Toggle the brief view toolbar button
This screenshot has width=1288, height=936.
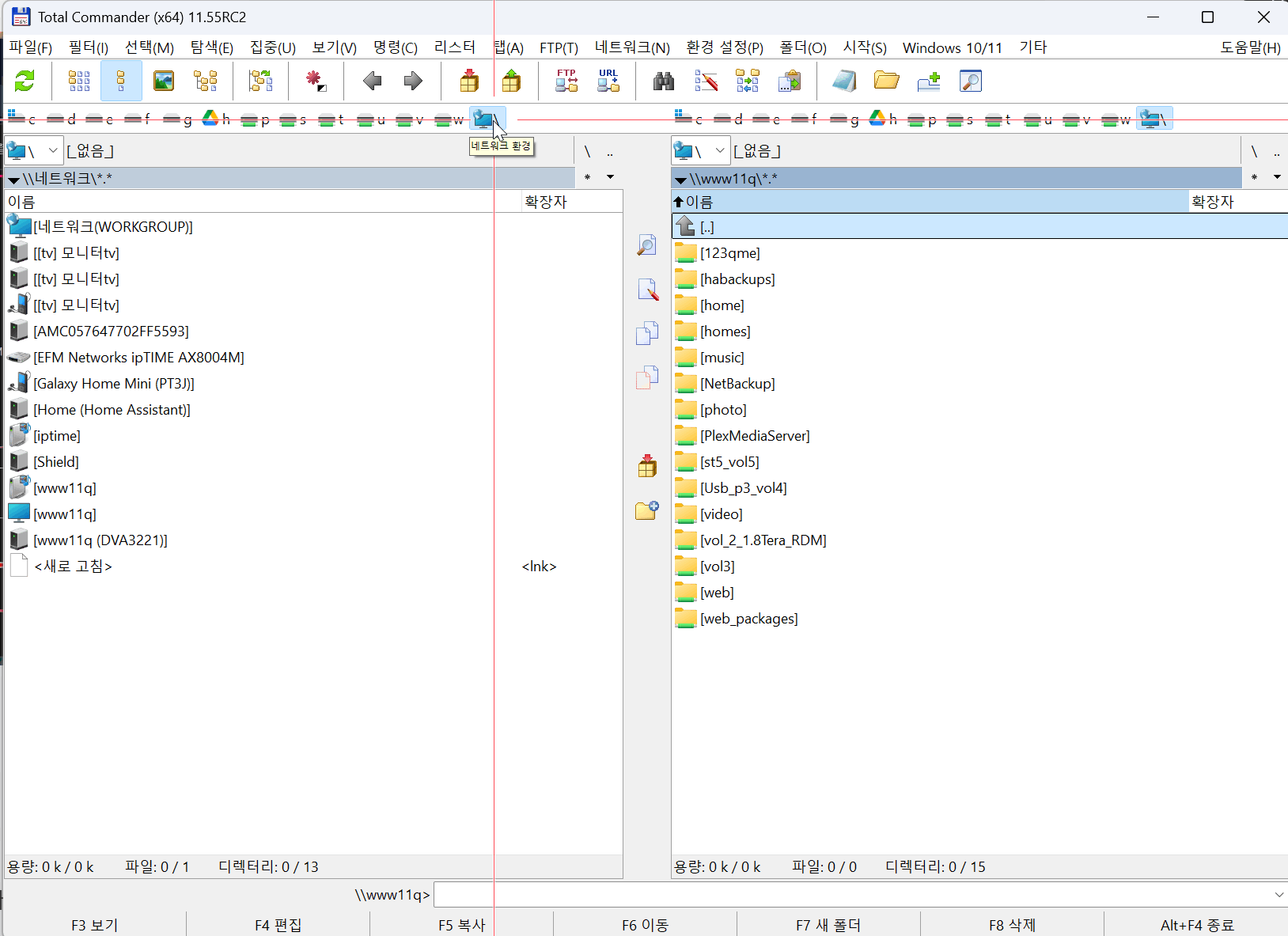[x=79, y=81]
